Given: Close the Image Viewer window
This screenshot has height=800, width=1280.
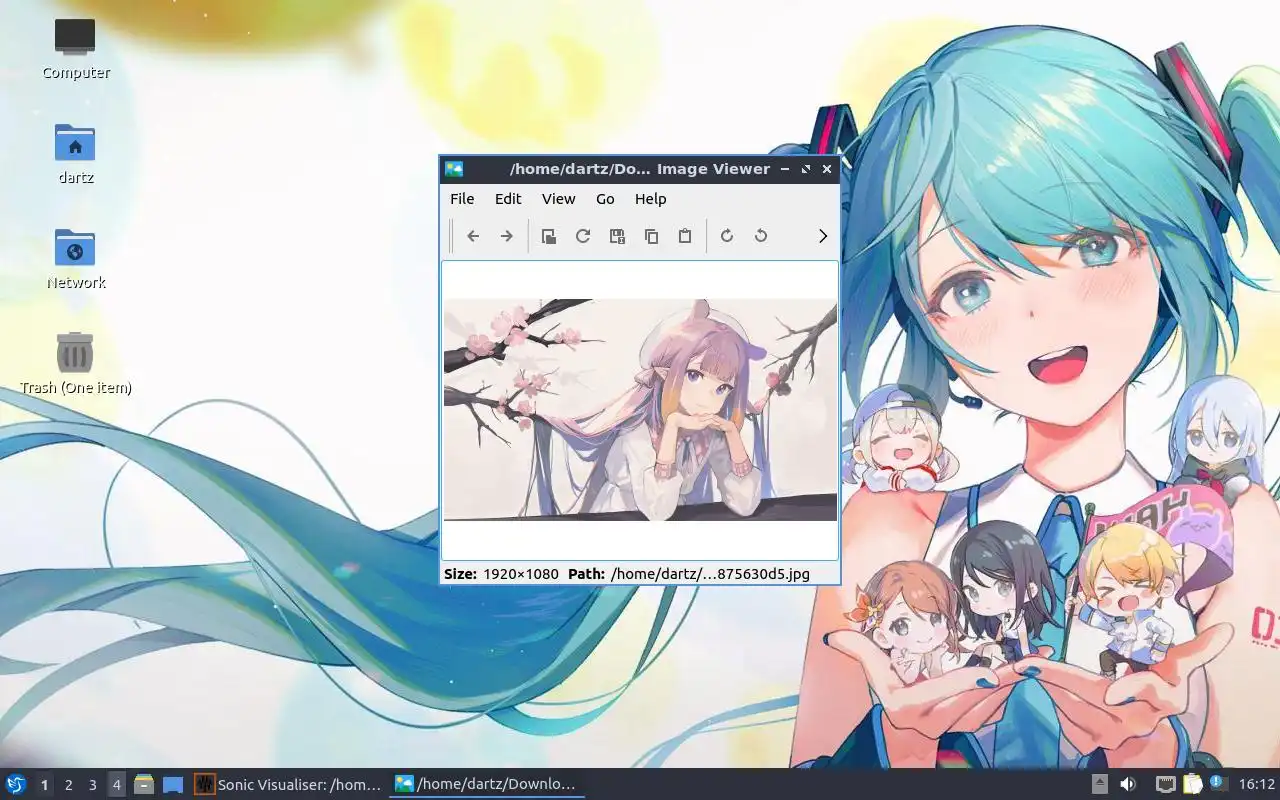Looking at the screenshot, I should [x=827, y=169].
